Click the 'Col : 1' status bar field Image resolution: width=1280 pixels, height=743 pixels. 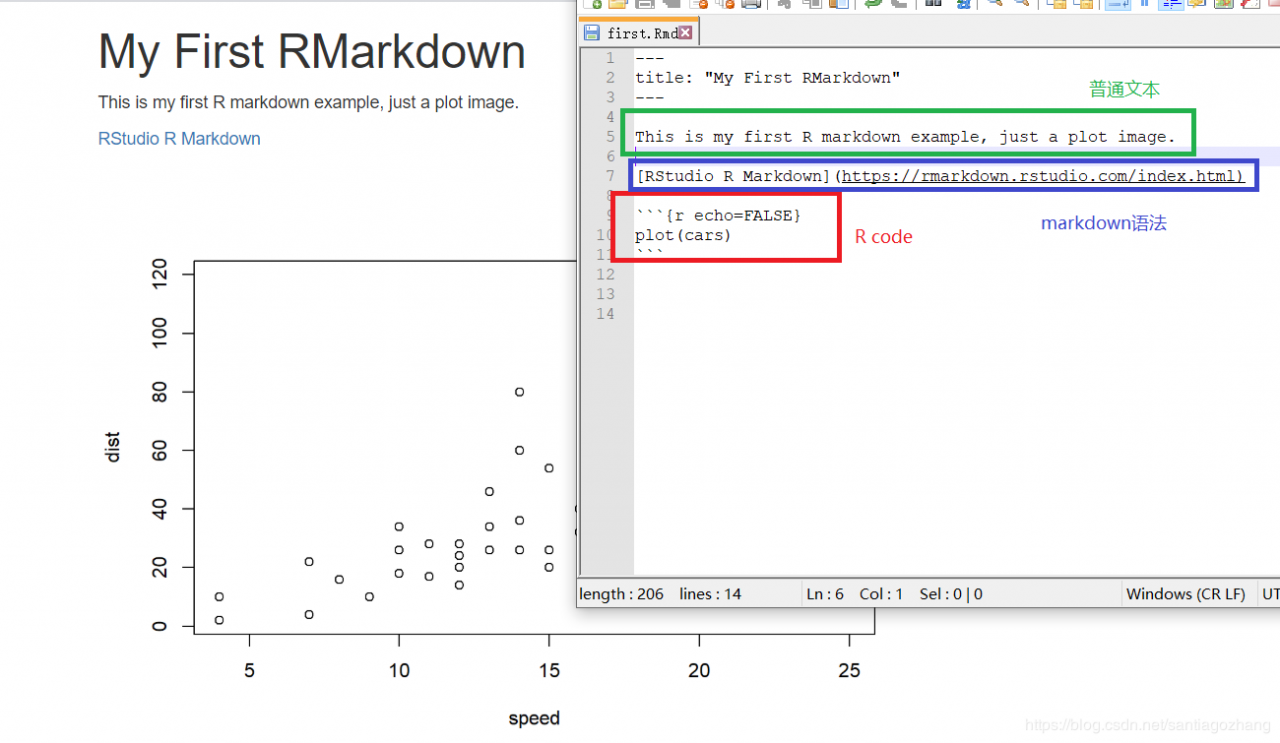tap(881, 594)
